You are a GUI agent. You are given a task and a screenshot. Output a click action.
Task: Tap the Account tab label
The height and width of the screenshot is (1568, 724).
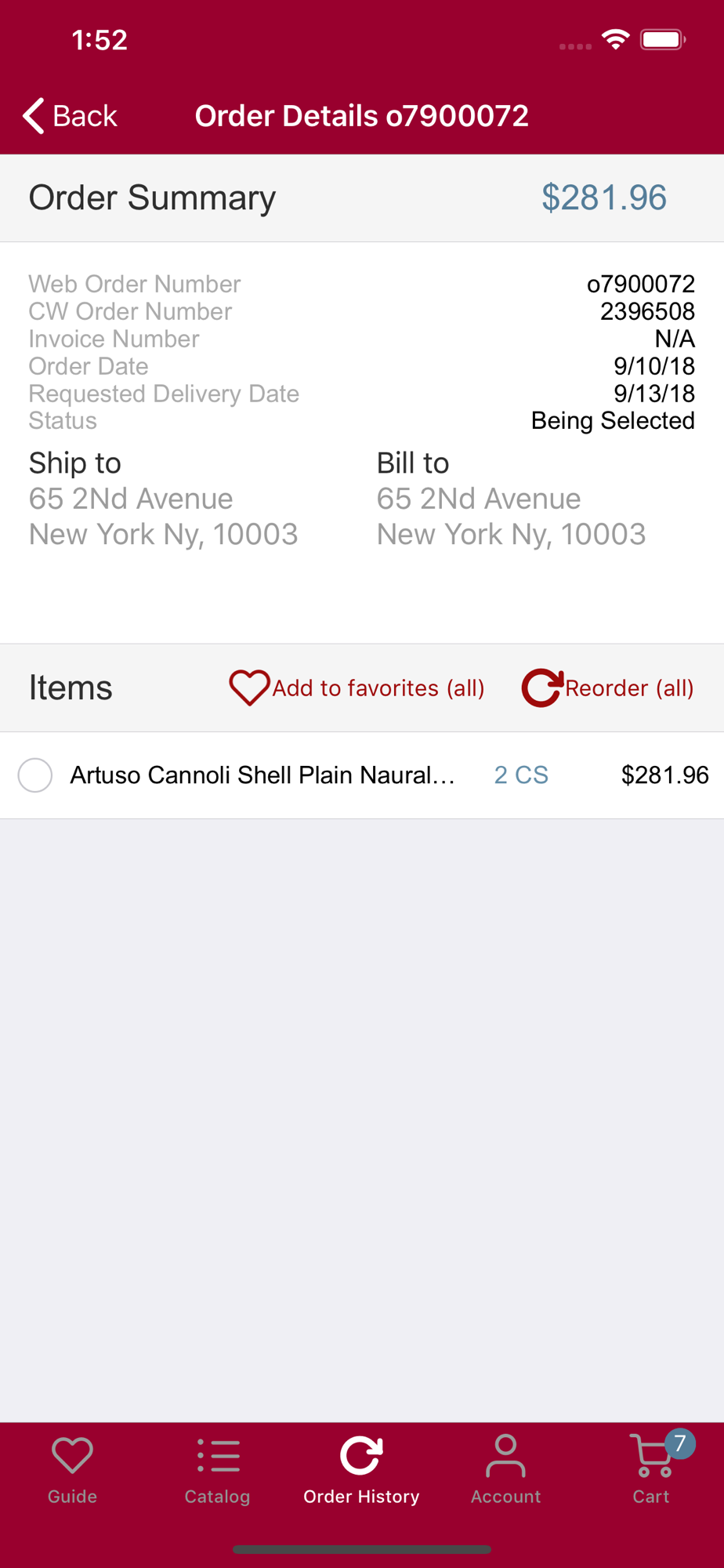coord(506,1497)
